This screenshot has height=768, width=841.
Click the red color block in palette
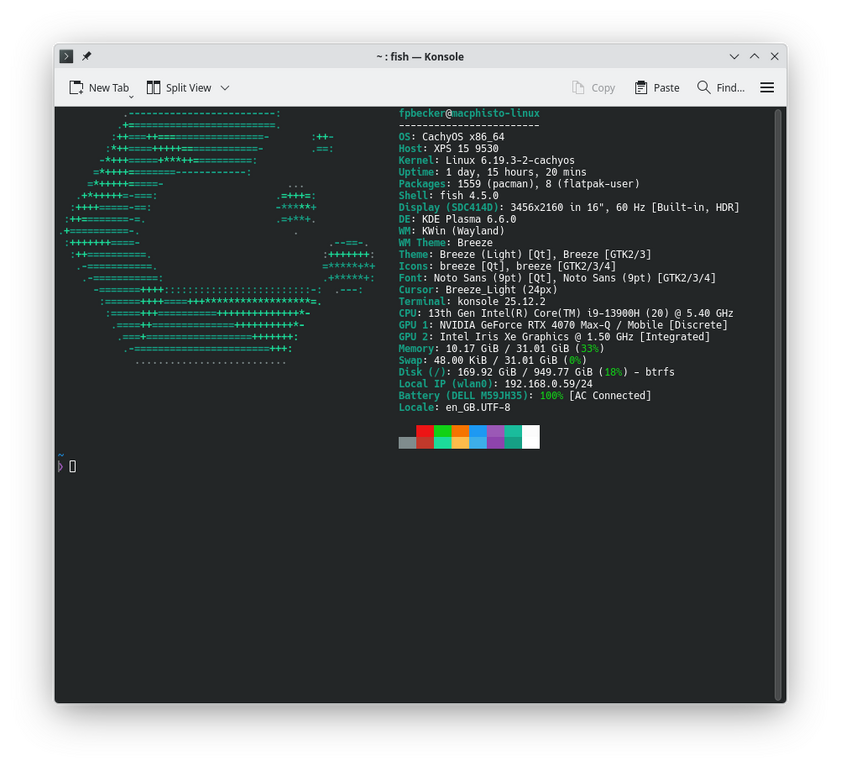[x=425, y=431]
